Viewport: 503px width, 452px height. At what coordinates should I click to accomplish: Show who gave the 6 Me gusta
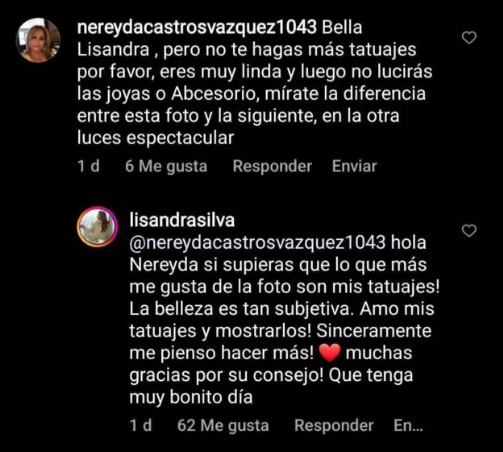(x=166, y=166)
